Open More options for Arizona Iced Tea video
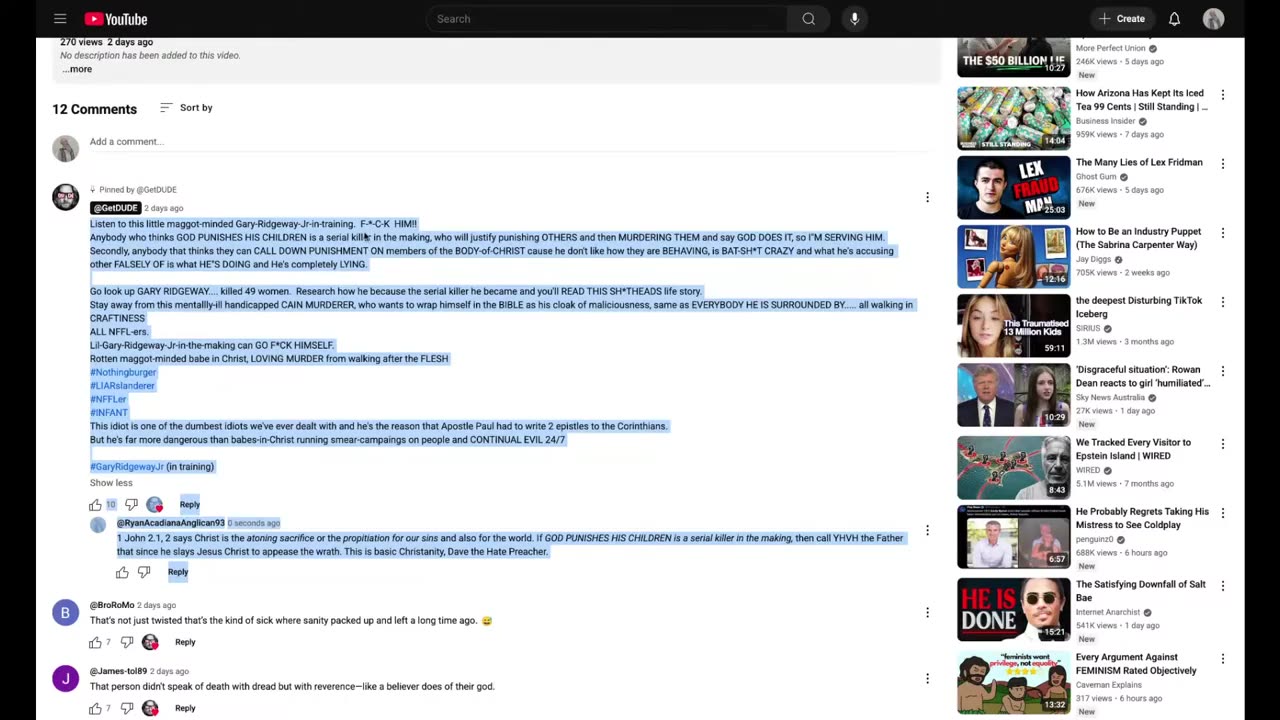 pyautogui.click(x=1222, y=94)
